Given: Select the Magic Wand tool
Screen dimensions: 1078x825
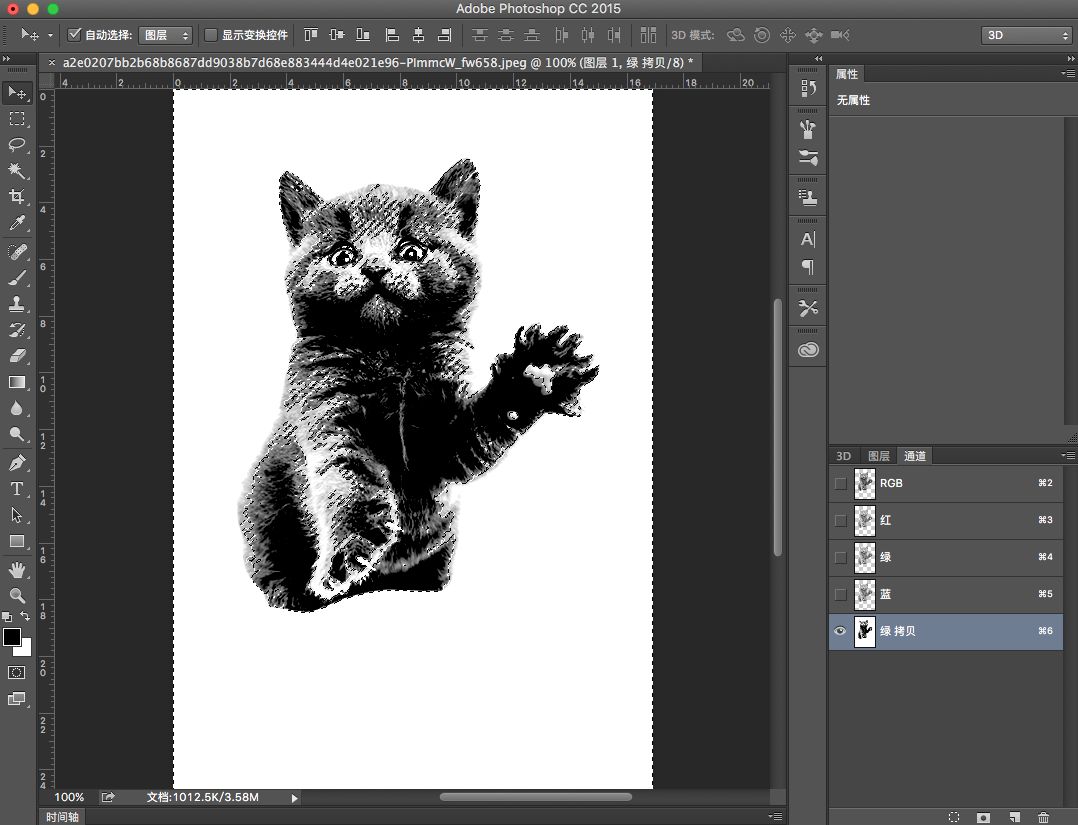Looking at the screenshot, I should tap(17, 171).
